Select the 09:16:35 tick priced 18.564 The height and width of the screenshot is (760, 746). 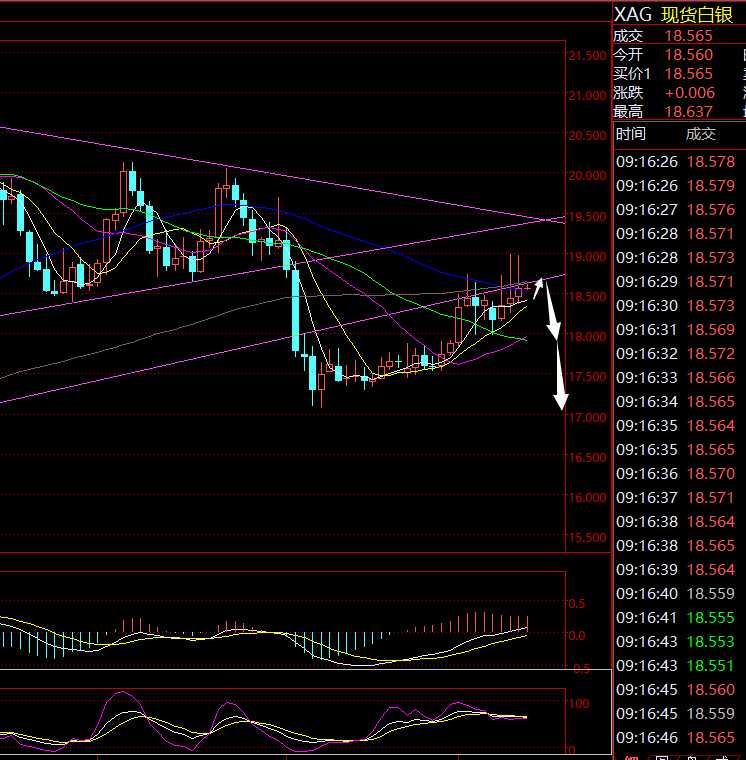point(676,426)
